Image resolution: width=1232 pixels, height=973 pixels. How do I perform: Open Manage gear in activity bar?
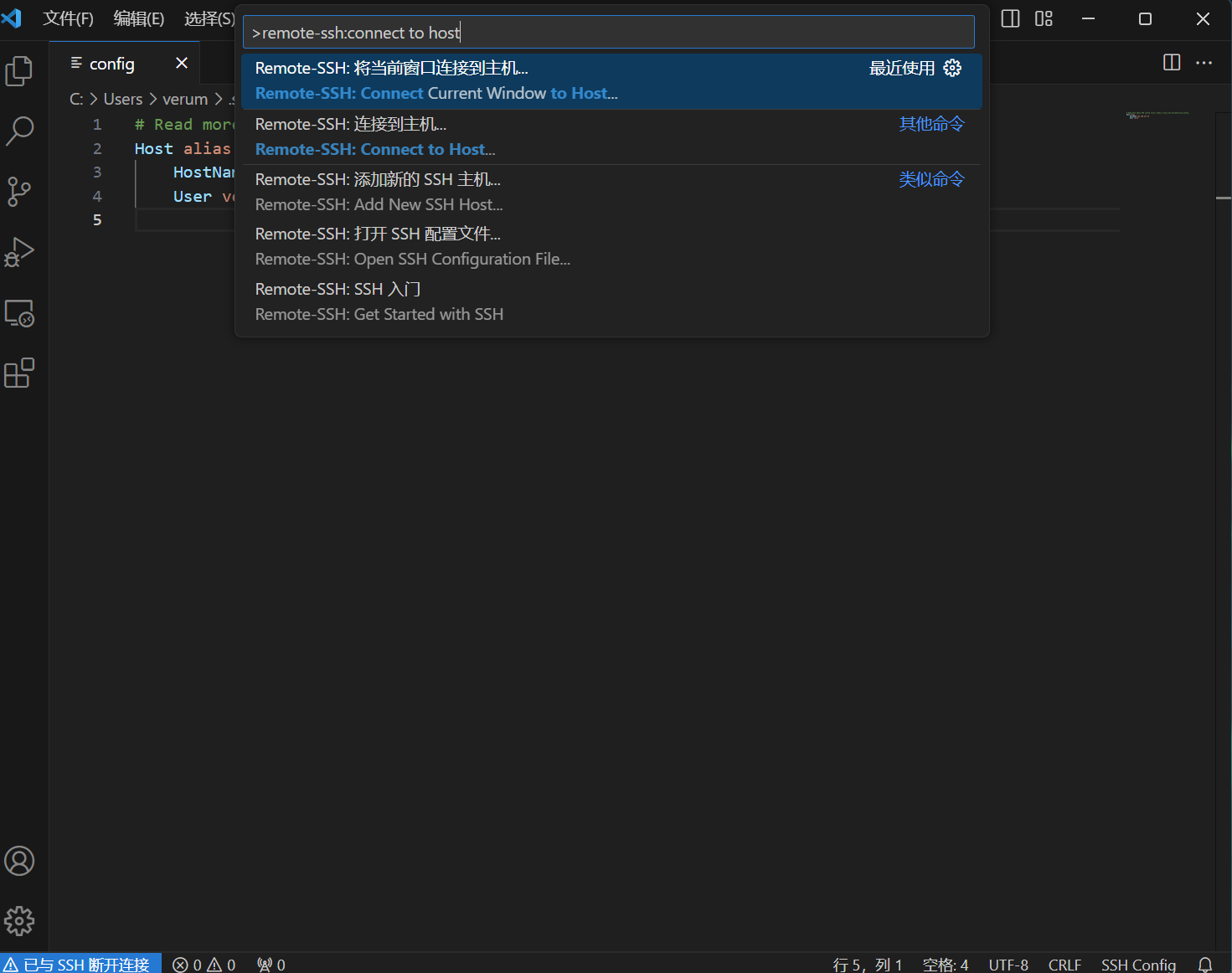point(19,921)
